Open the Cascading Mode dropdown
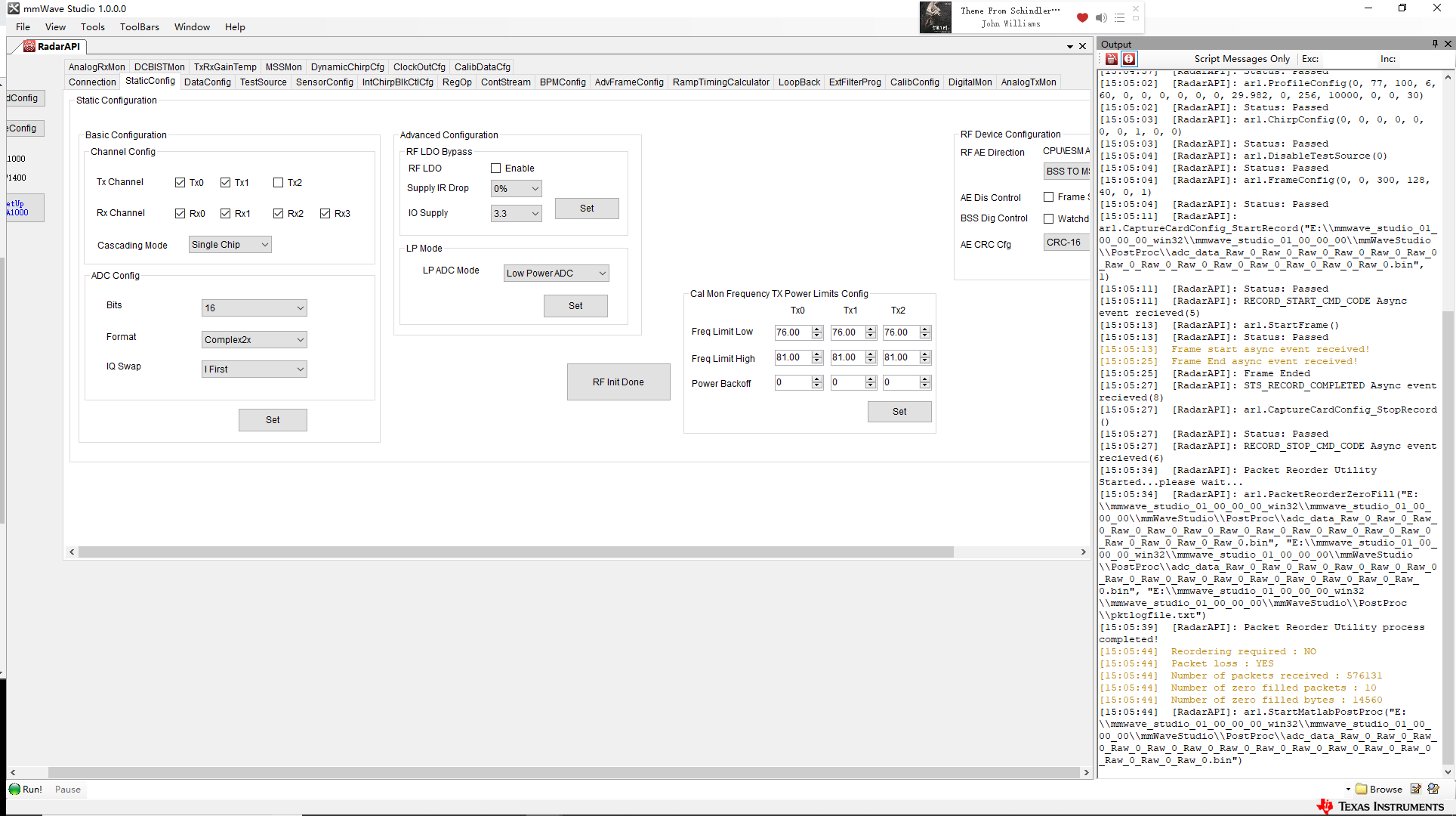The image size is (1456, 816). pos(230,245)
